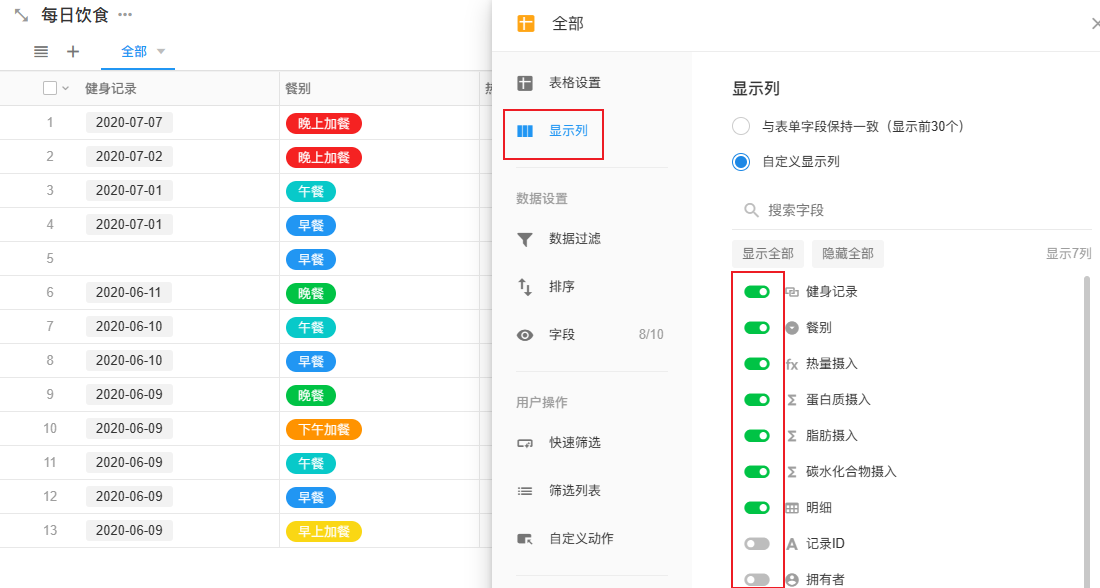Toggle off the 健身记录 column switch
The height and width of the screenshot is (588, 1100).
click(x=757, y=292)
